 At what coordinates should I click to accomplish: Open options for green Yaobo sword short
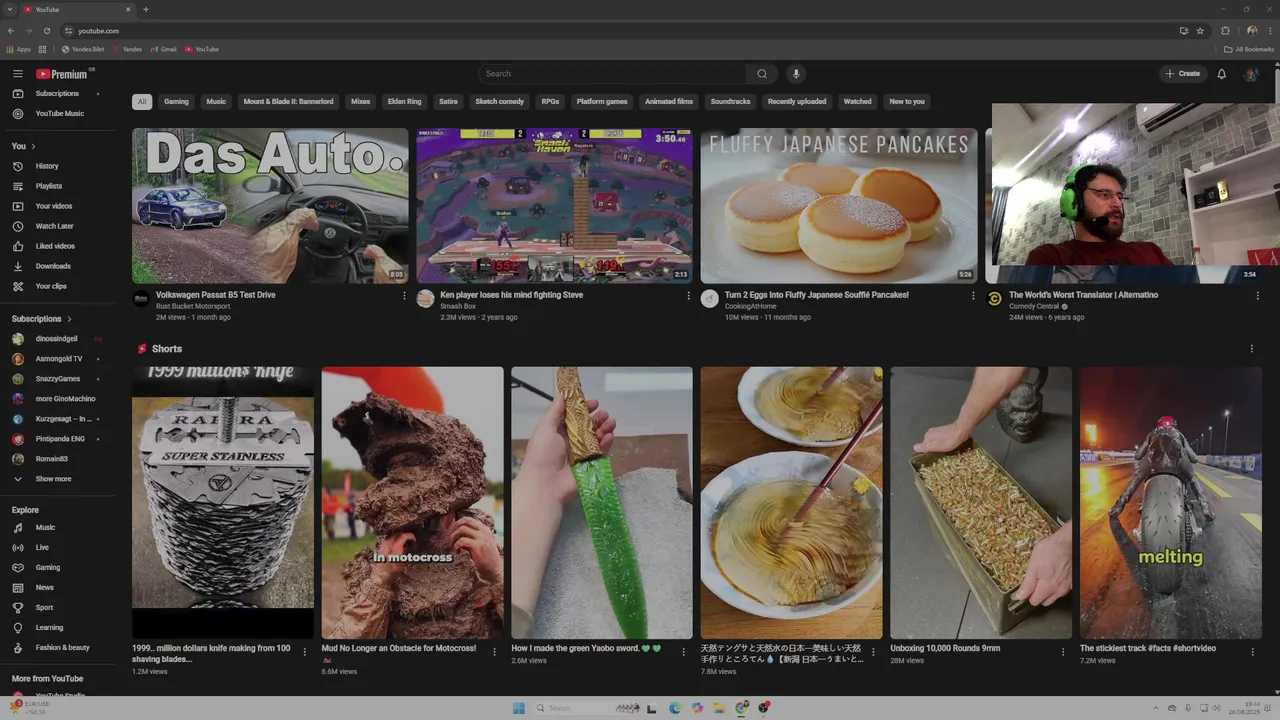click(x=683, y=652)
